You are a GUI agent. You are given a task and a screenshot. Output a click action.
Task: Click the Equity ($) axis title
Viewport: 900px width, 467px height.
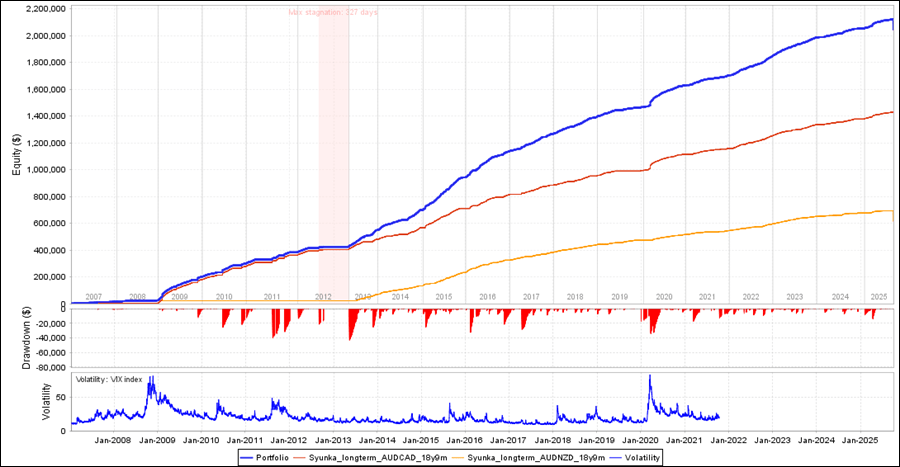click(x=16, y=154)
